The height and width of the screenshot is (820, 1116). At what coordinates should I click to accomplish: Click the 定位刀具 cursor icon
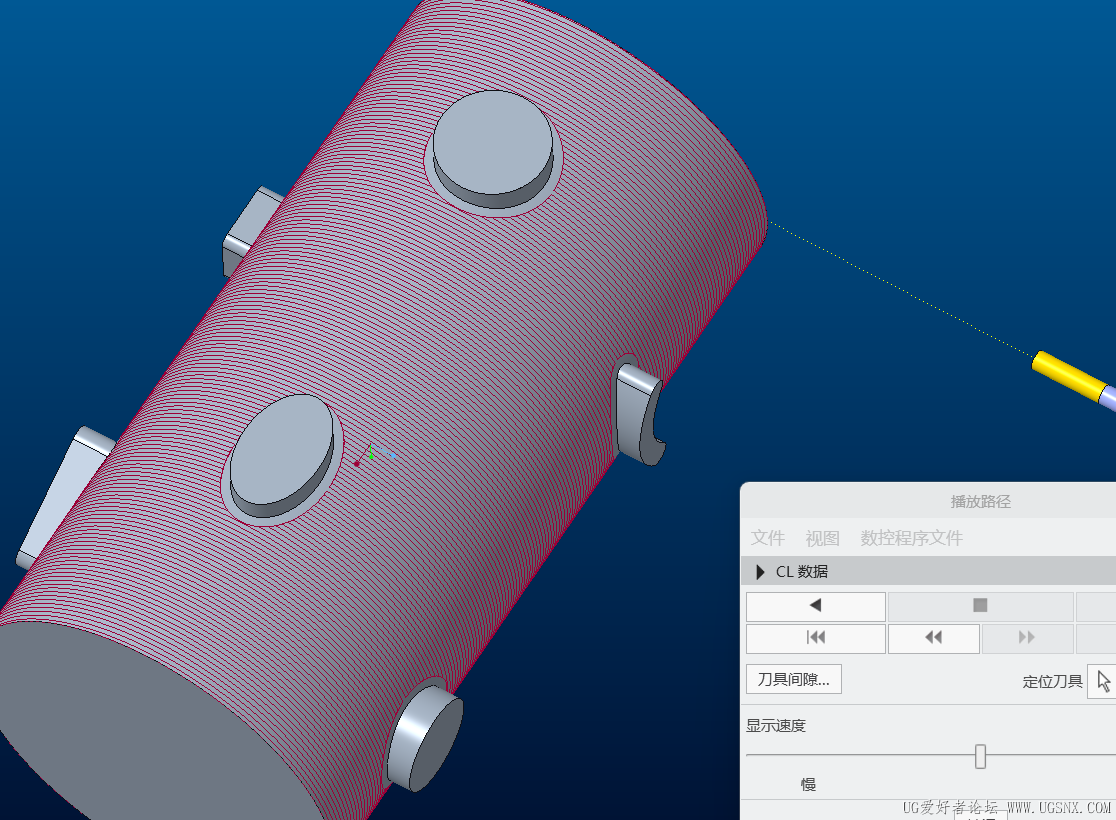click(1103, 682)
